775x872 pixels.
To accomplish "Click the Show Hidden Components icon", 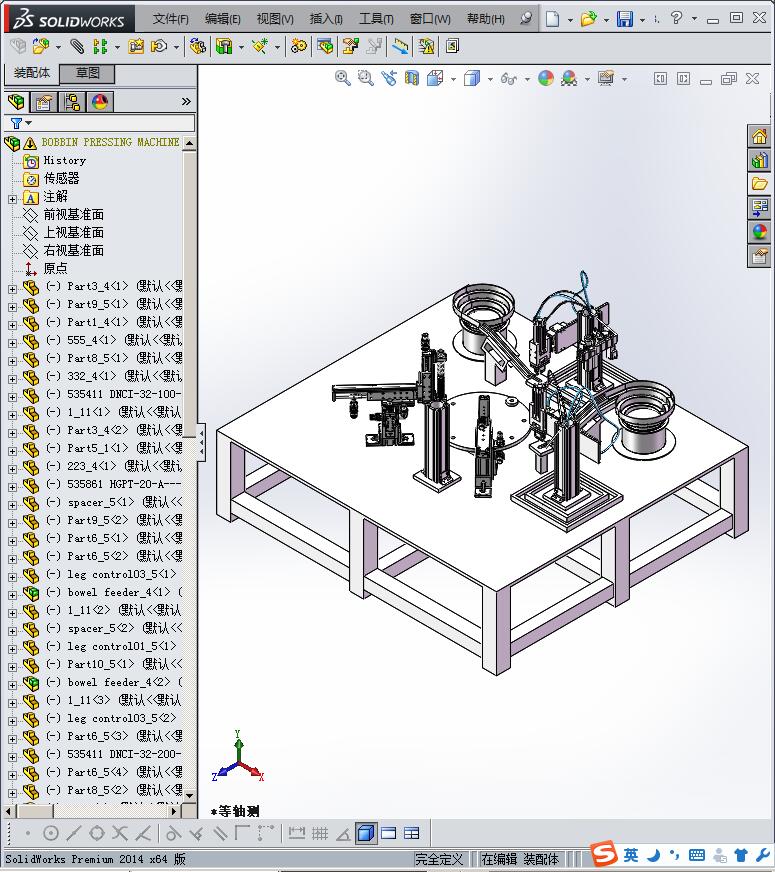I will pyautogui.click(x=197, y=46).
